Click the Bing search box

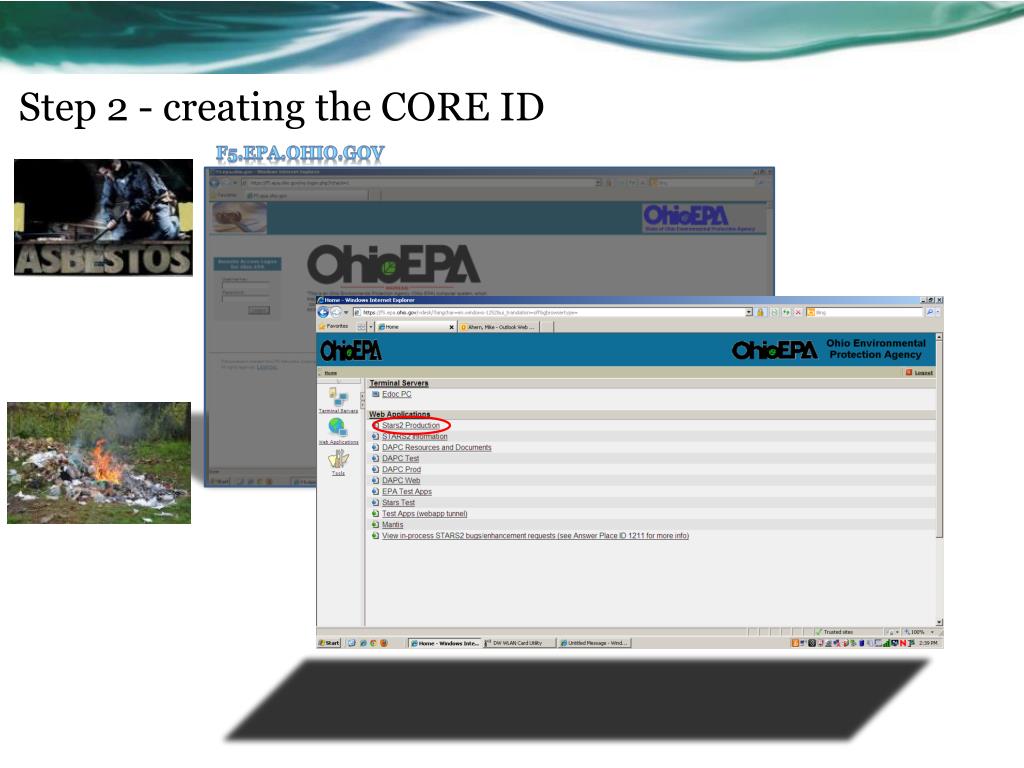865,312
